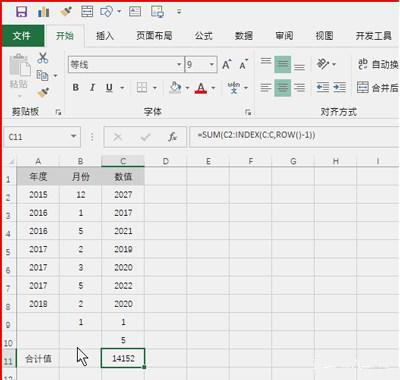This screenshot has width=400, height=380.
Task: Toggle center horizontal alignment
Action: coord(283,88)
